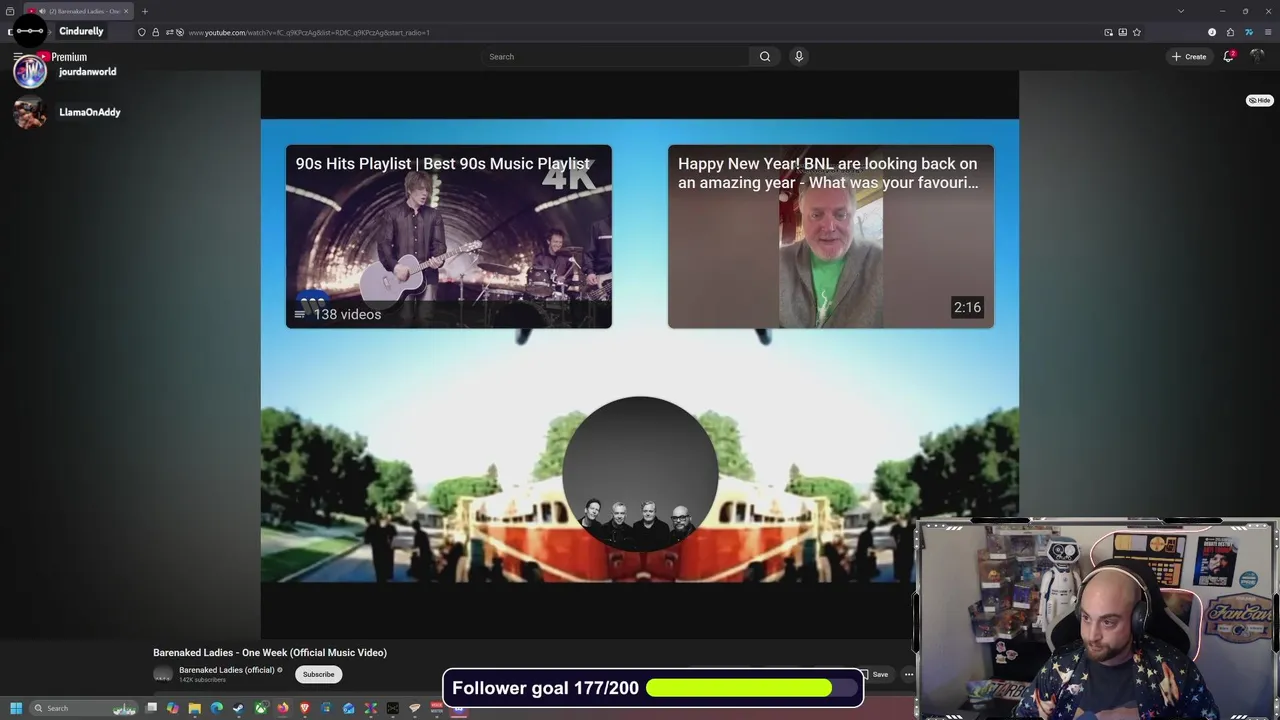Open Firefox from the taskbar
This screenshot has width=1280, height=720.
(283, 708)
